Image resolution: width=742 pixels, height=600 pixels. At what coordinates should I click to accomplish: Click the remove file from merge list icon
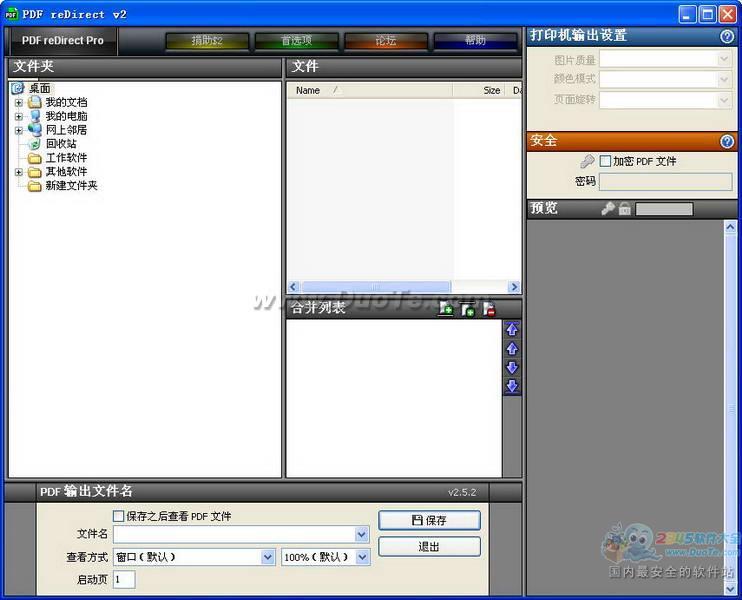click(x=489, y=309)
